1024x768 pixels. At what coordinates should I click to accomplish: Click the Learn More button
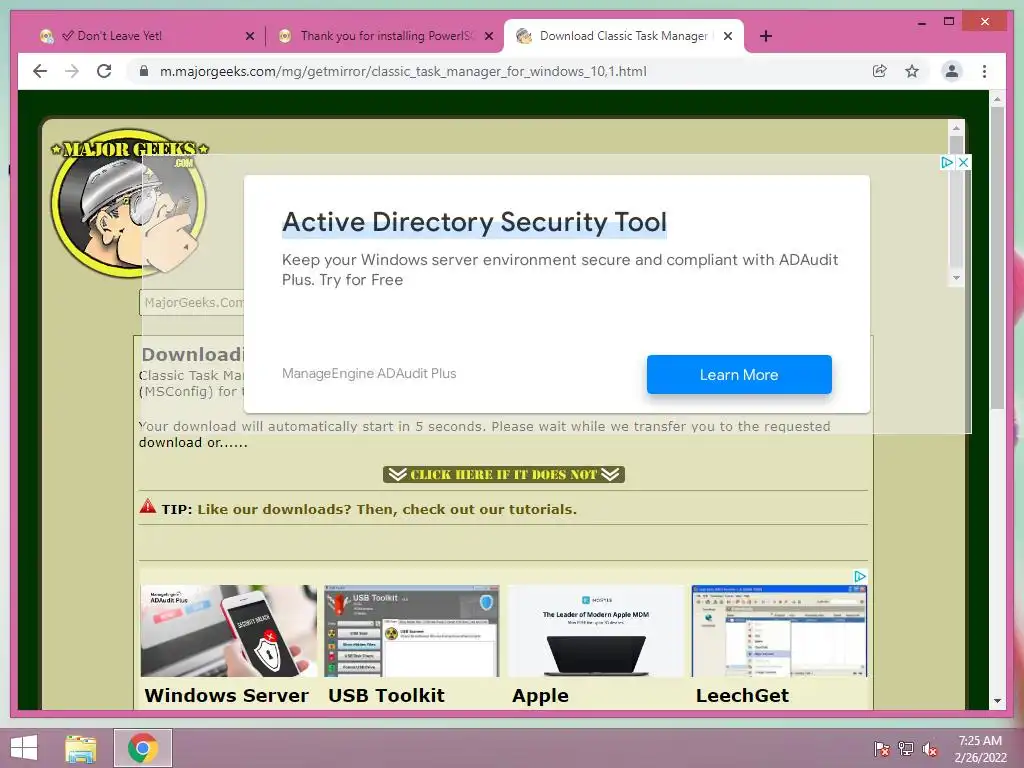[x=739, y=375]
